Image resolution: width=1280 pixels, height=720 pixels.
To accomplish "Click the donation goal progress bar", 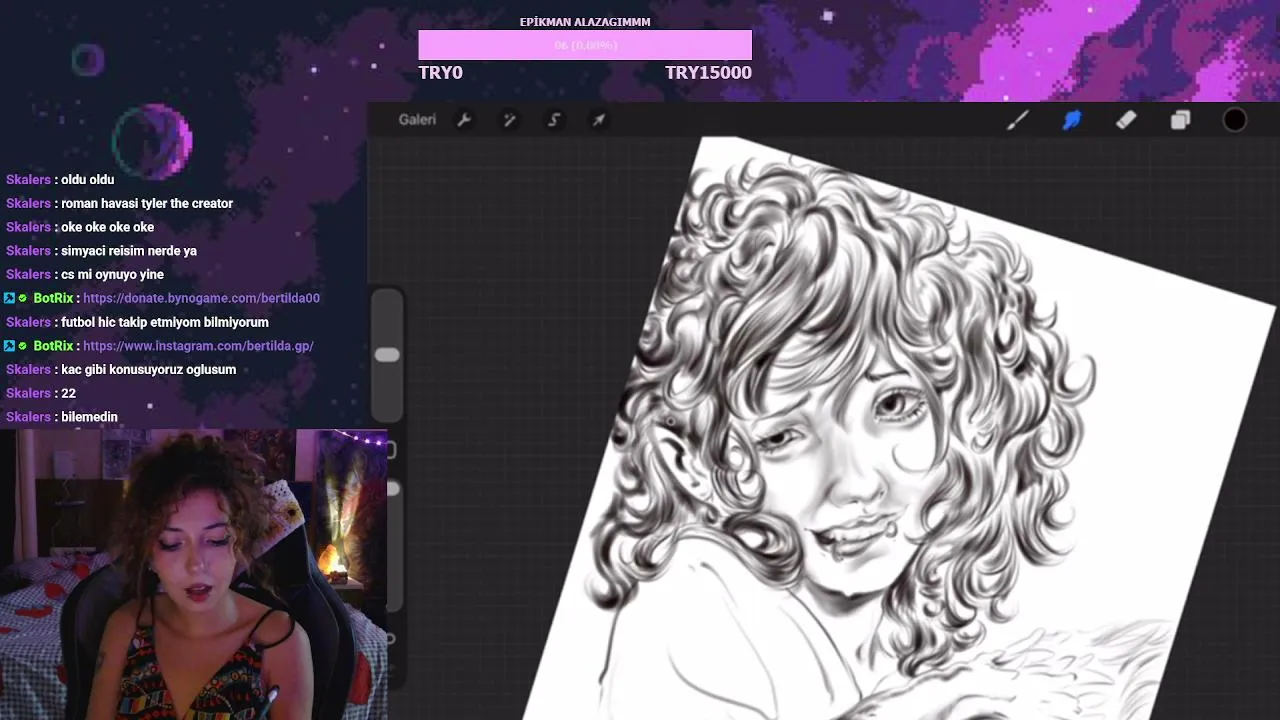I will pyautogui.click(x=585, y=46).
